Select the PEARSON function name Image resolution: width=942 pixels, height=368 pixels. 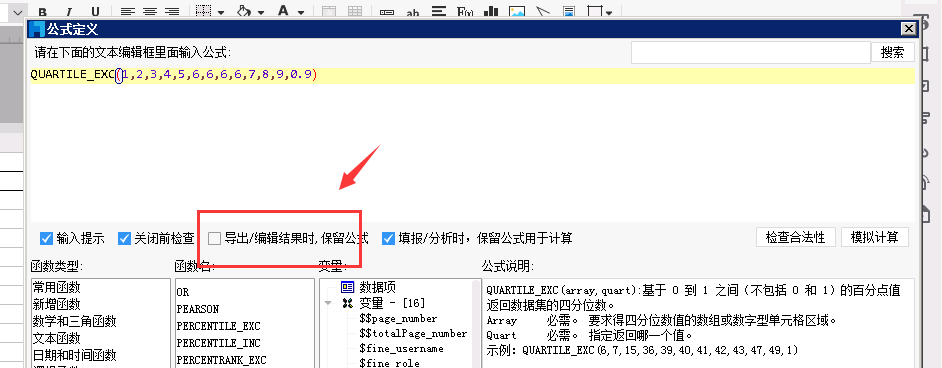pyautogui.click(x=198, y=309)
